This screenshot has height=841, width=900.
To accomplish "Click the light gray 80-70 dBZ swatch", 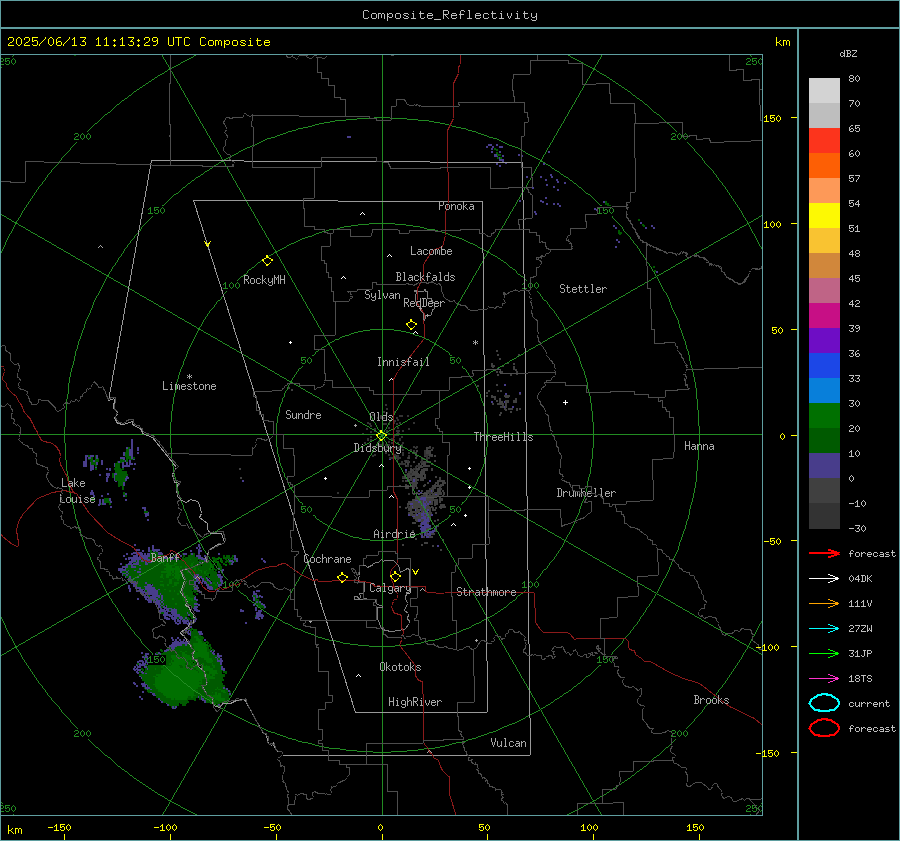I will (824, 91).
